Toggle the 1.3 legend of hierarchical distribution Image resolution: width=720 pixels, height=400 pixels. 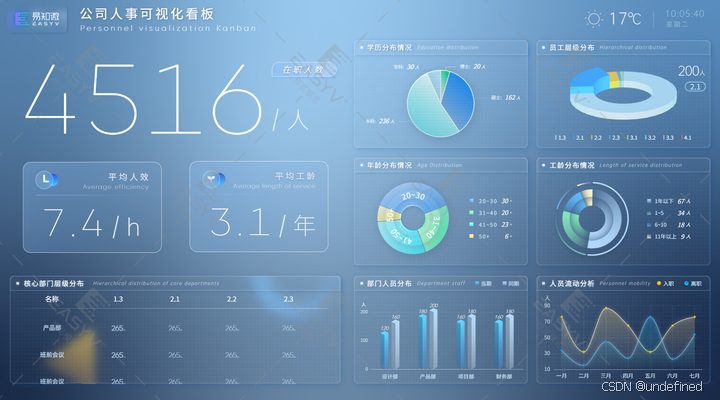(560, 137)
